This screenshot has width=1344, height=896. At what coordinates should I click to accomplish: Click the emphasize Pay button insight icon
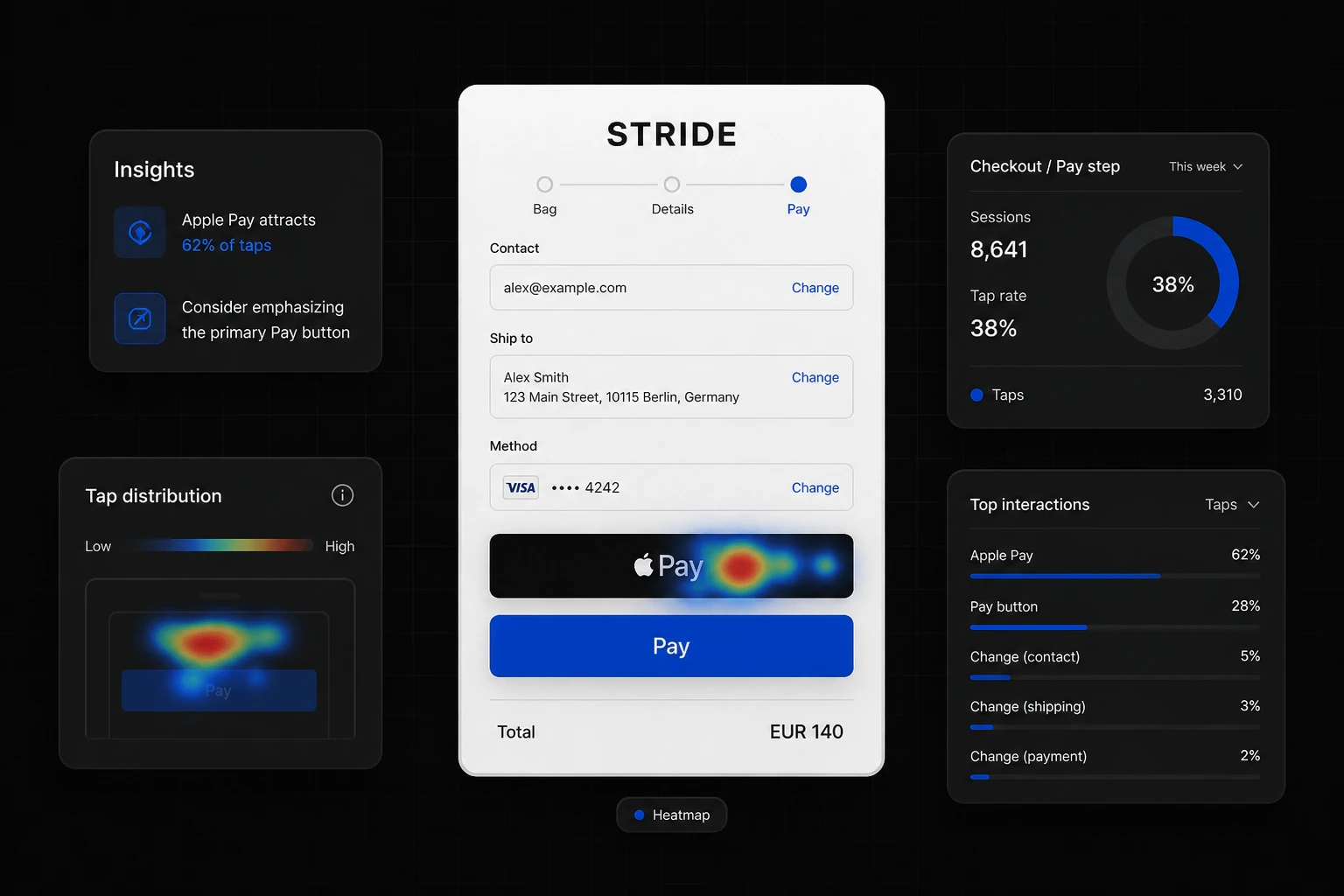(140, 318)
